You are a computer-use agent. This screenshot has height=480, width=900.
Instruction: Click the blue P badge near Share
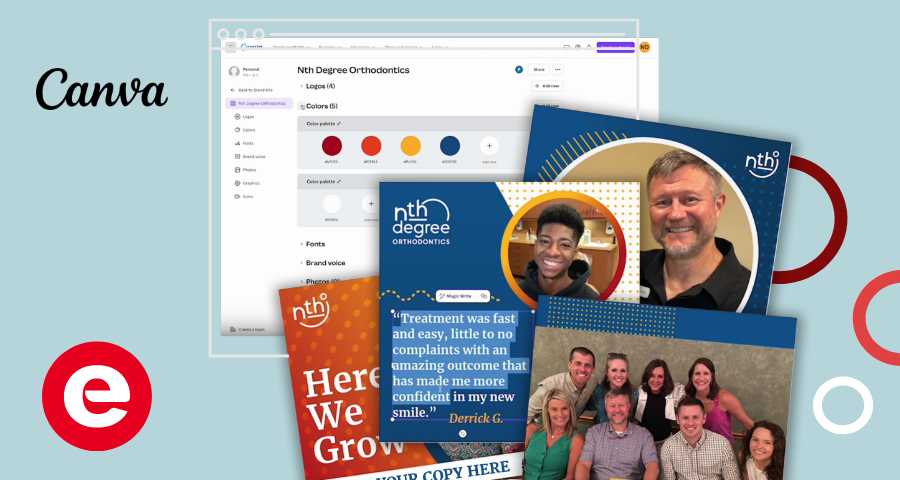click(519, 69)
